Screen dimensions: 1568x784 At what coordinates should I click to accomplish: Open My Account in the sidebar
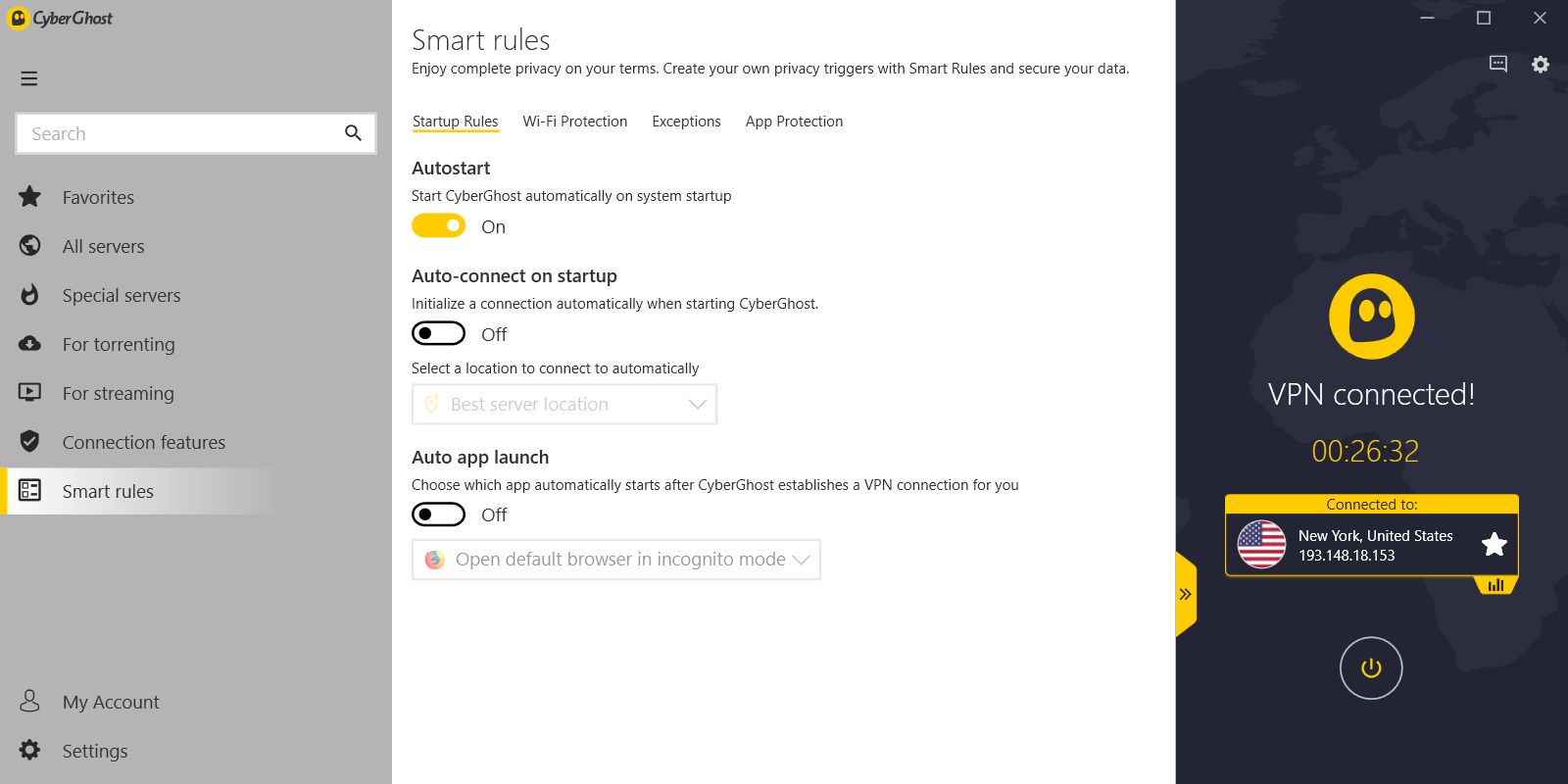(110, 702)
